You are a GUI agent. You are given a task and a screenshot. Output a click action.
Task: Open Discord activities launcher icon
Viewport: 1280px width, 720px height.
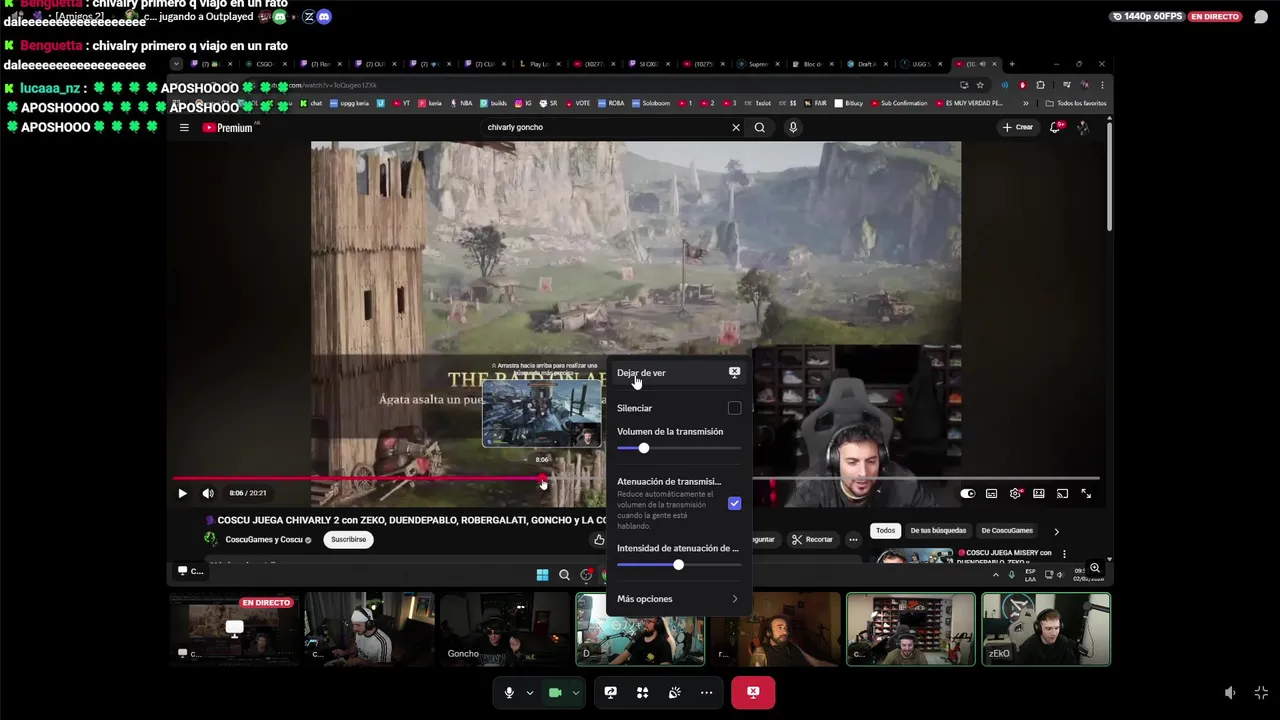(642, 692)
